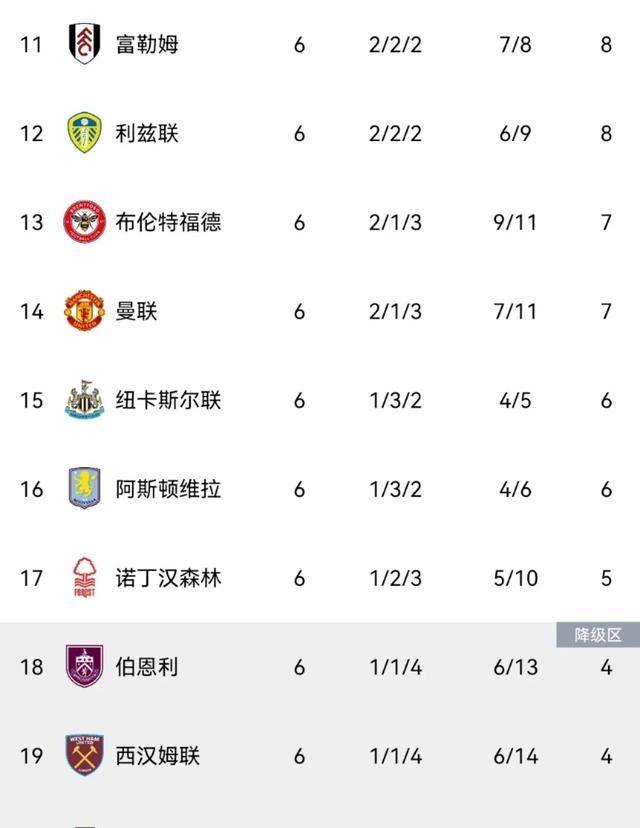The height and width of the screenshot is (828, 640).
Task: Open the 富勒姆 team name
Action: [147, 45]
